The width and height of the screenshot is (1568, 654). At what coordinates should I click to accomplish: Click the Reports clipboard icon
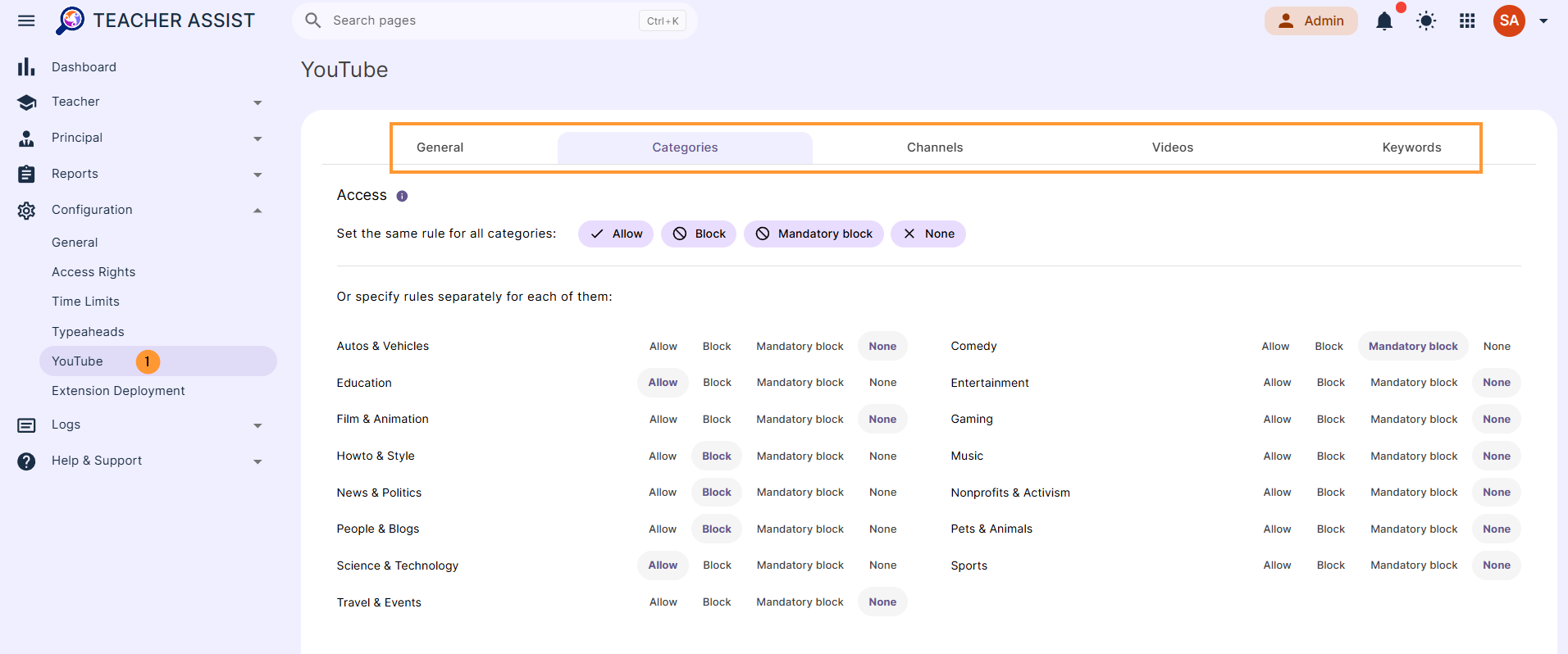point(26,175)
